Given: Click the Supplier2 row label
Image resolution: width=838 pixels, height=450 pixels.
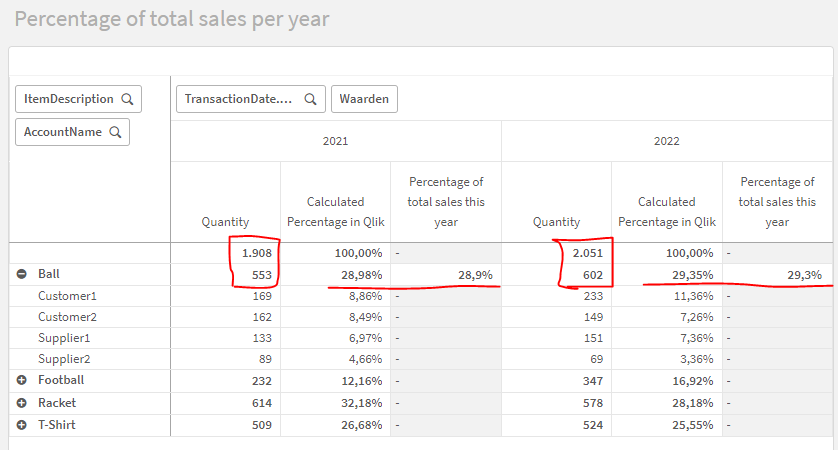Looking at the screenshot, I should click(64, 359).
